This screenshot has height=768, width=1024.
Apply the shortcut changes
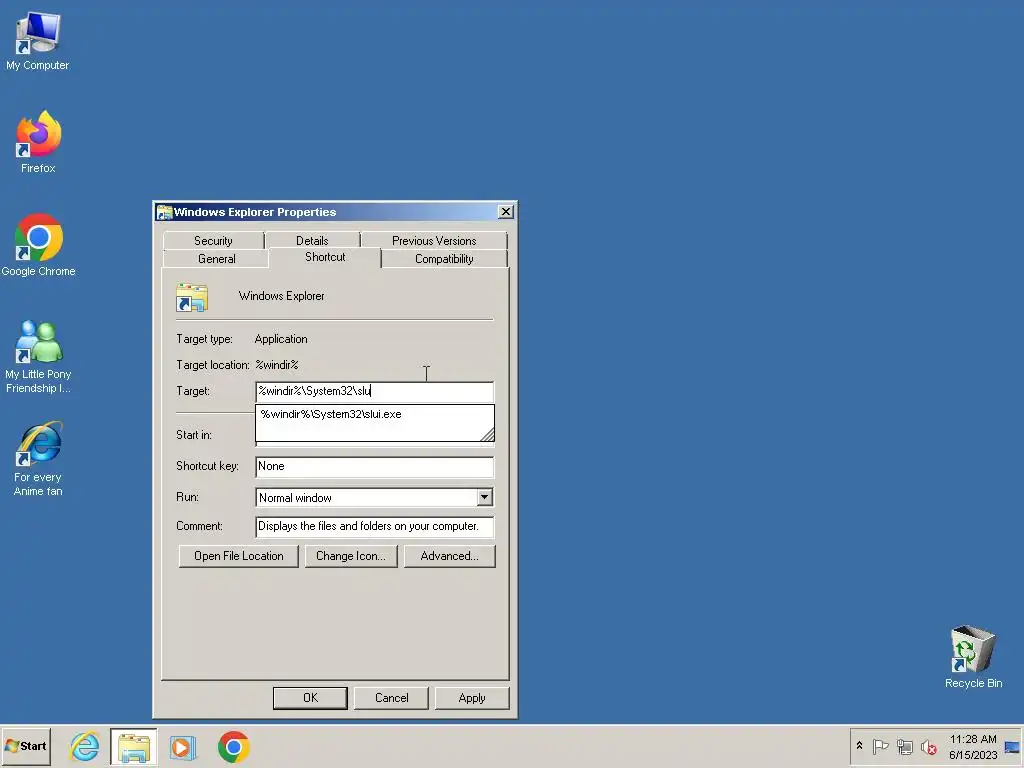click(472, 698)
